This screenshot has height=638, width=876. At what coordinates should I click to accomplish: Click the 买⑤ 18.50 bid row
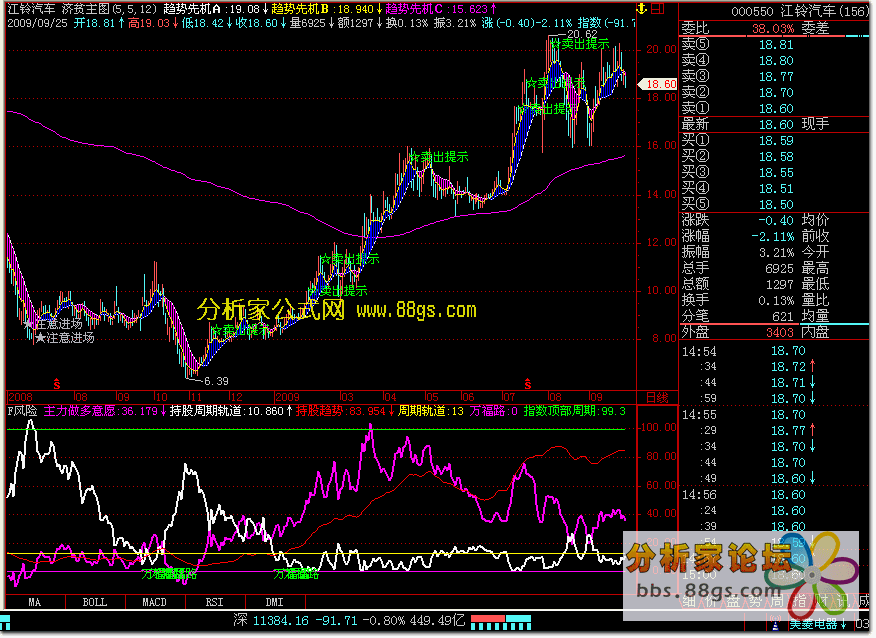click(x=774, y=204)
